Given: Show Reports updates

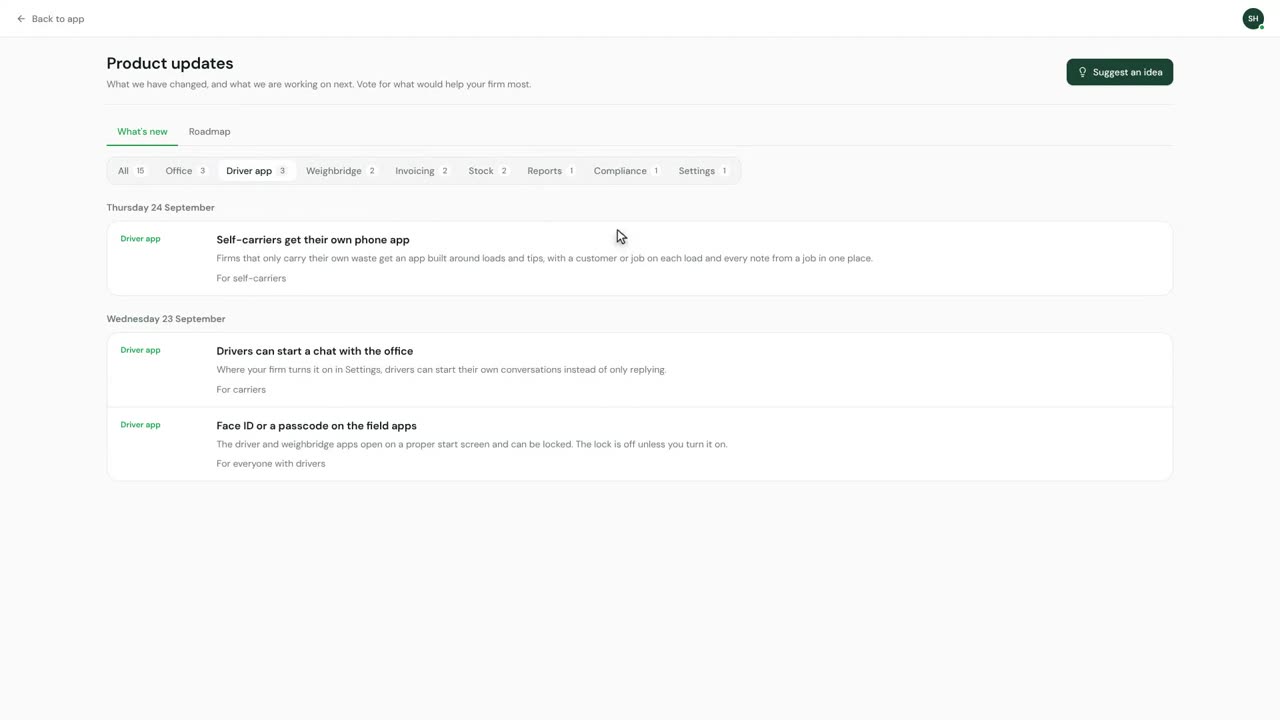Looking at the screenshot, I should pyautogui.click(x=551, y=171).
